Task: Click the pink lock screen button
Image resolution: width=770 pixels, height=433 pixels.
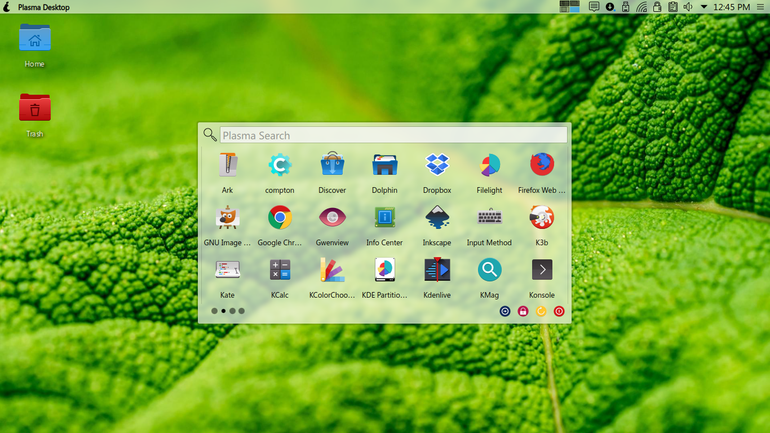Action: point(523,311)
